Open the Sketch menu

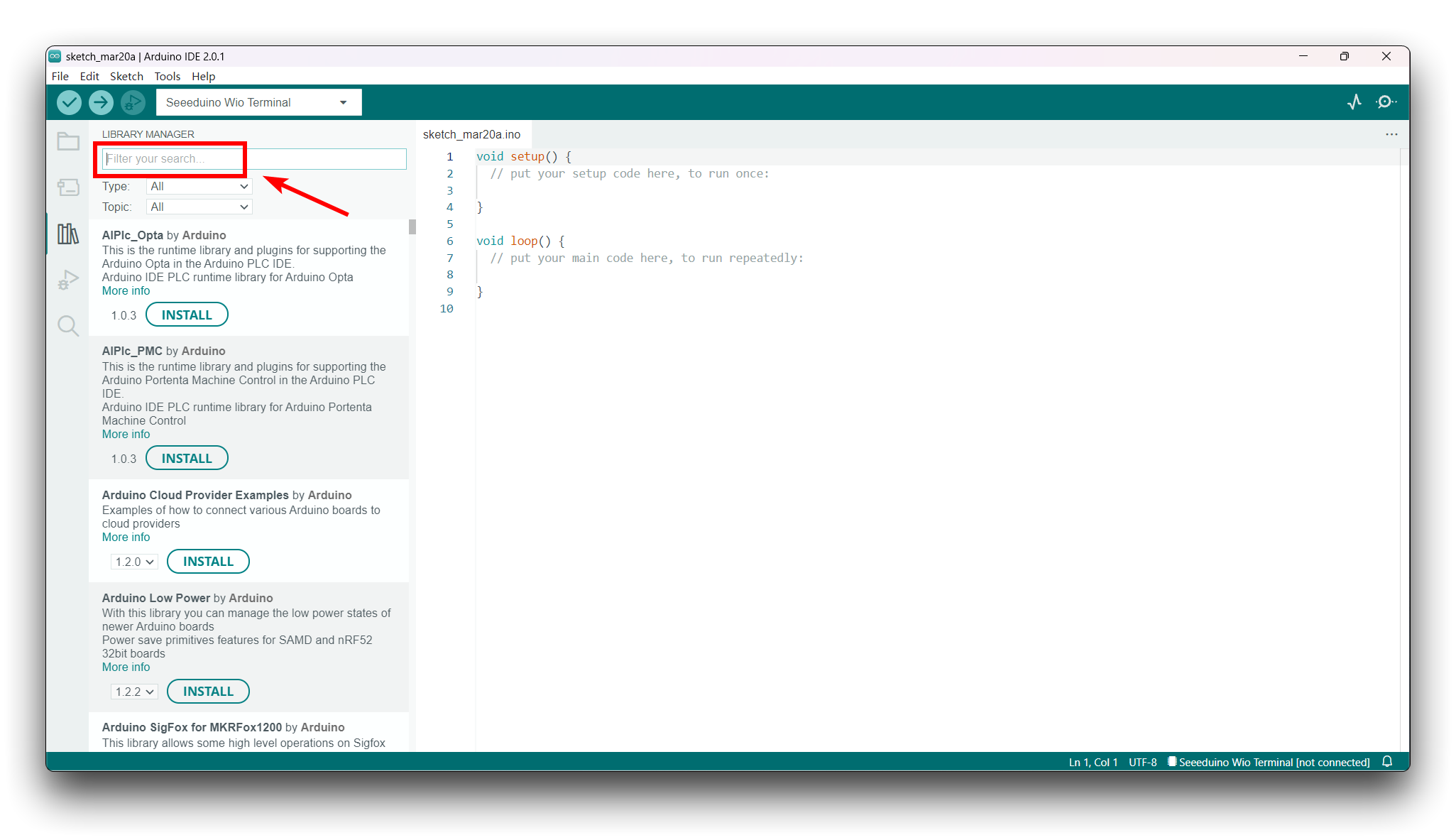(126, 76)
